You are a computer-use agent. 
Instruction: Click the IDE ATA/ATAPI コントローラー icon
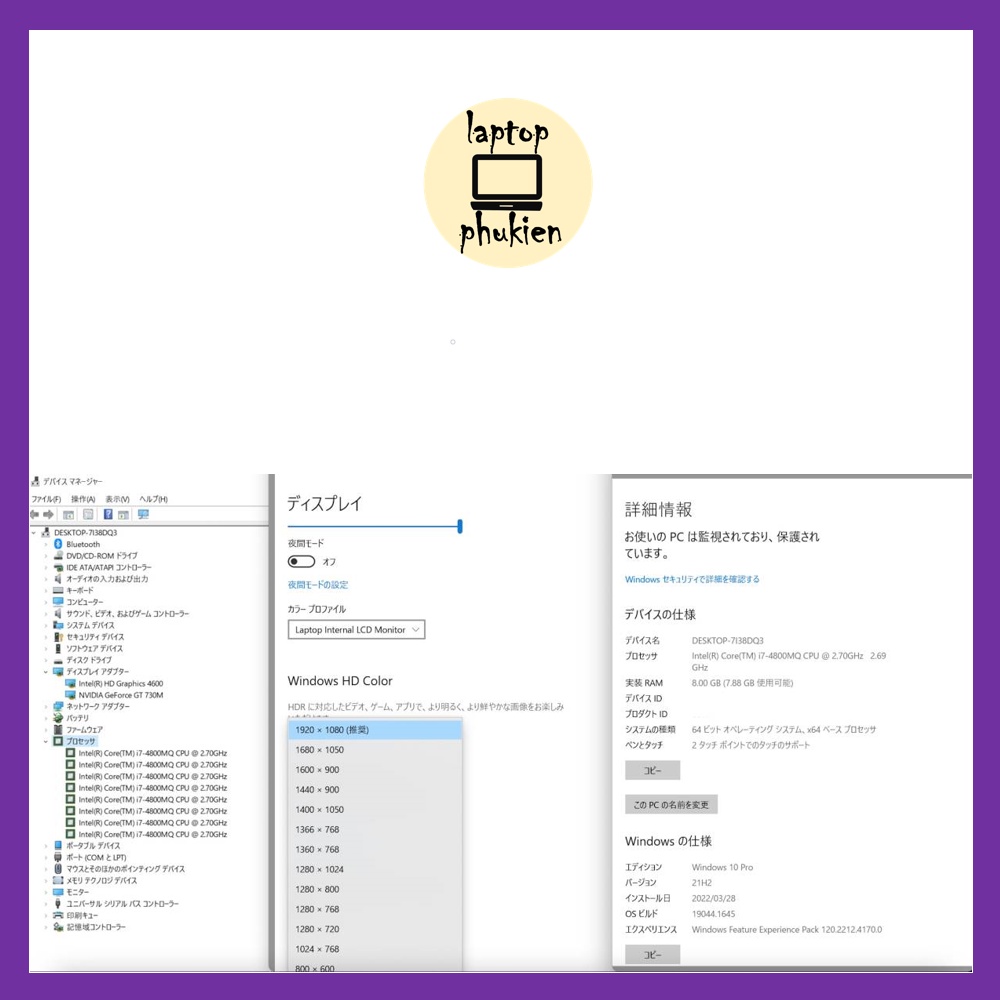point(58,567)
